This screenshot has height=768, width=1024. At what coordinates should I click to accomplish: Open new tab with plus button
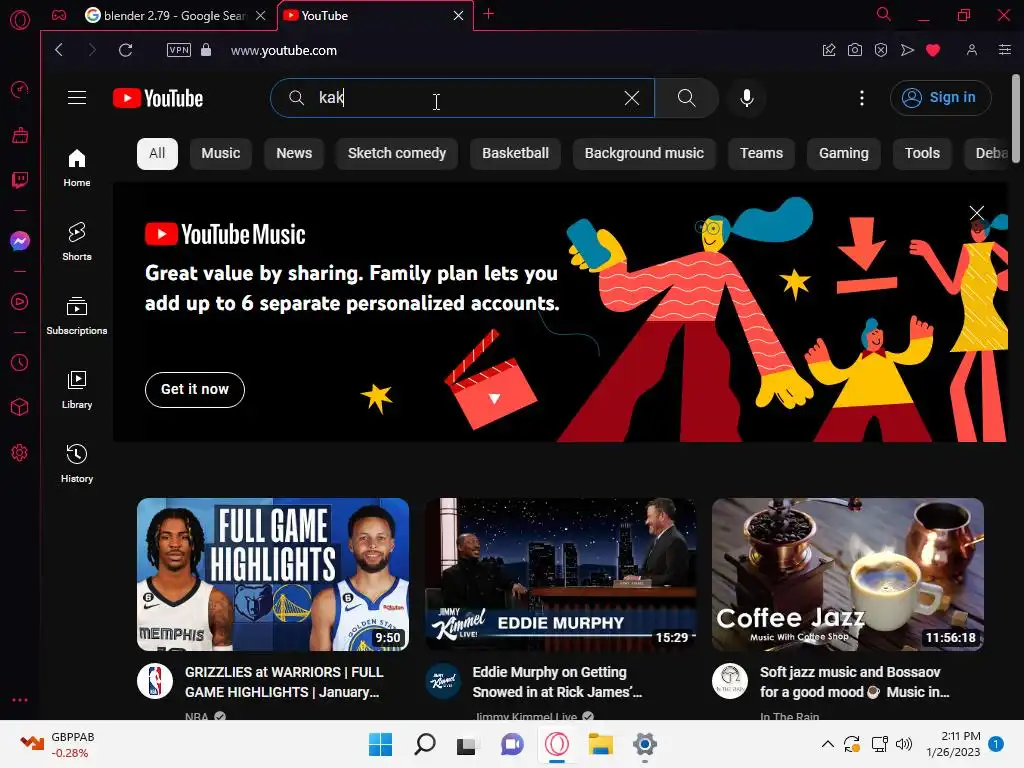click(x=488, y=14)
